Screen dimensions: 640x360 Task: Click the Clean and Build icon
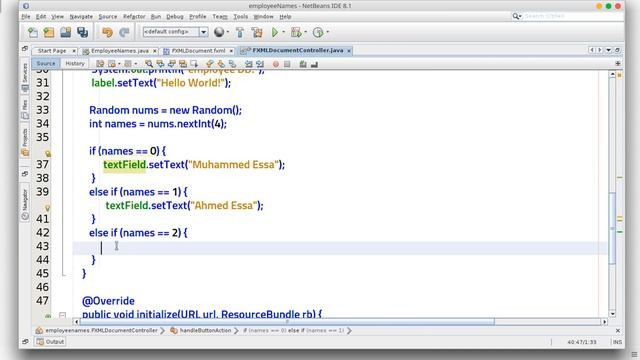257,32
